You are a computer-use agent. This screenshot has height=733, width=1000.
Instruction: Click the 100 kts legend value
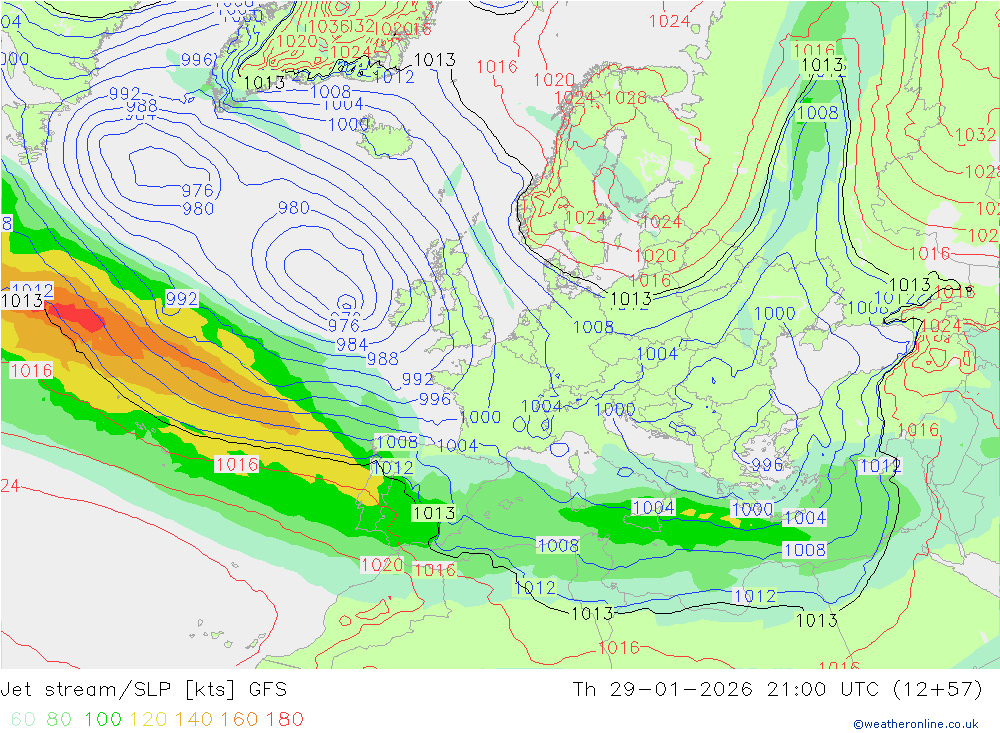click(x=103, y=719)
